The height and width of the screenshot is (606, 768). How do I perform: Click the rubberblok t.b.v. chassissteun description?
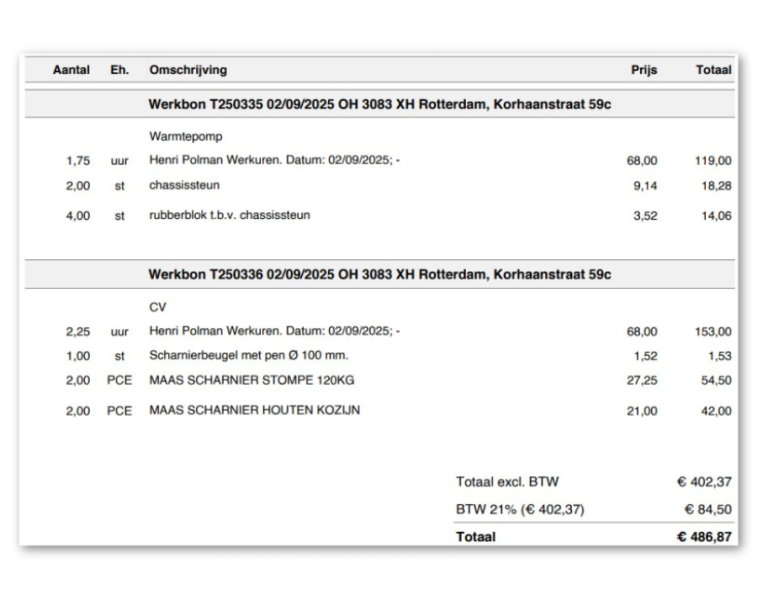click(229, 214)
